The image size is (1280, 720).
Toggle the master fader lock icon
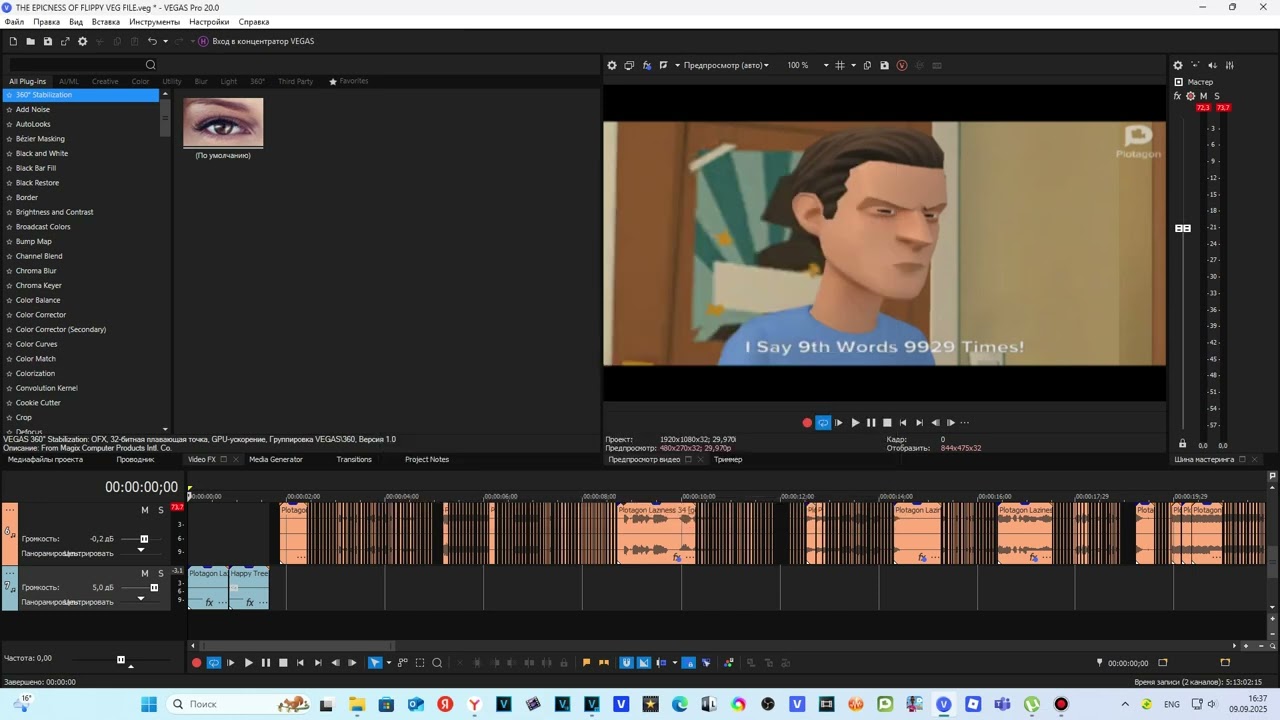tap(1182, 444)
